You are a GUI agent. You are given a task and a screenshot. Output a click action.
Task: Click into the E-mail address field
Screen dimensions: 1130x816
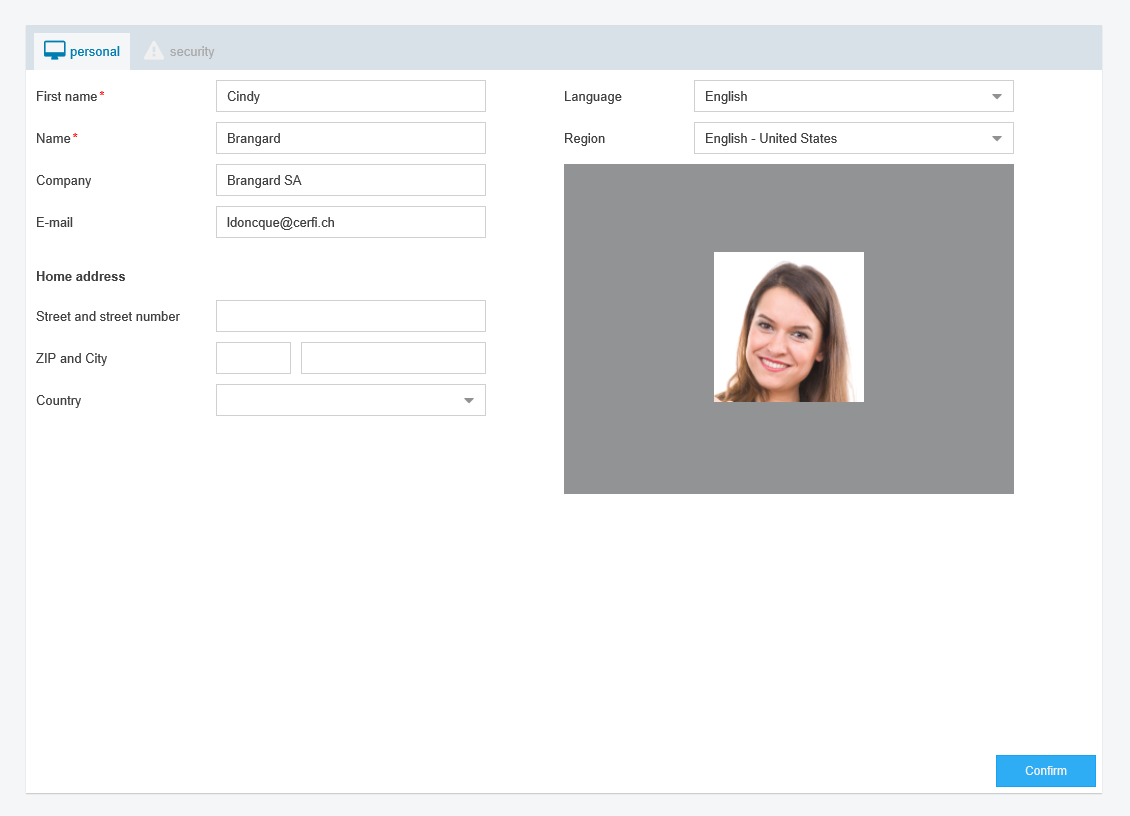[350, 223]
